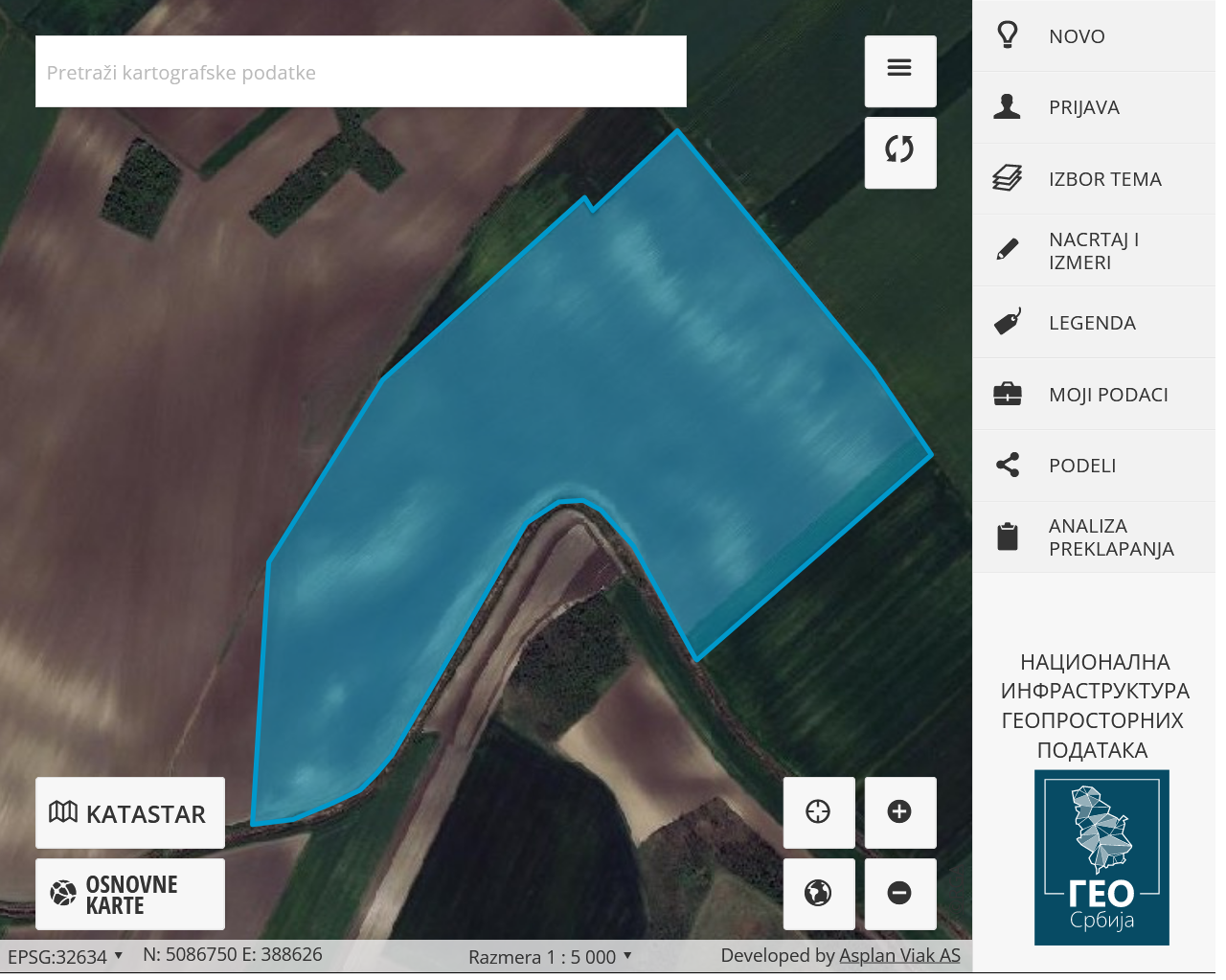
Task: Open the hamburger menu button
Action: 900,72
